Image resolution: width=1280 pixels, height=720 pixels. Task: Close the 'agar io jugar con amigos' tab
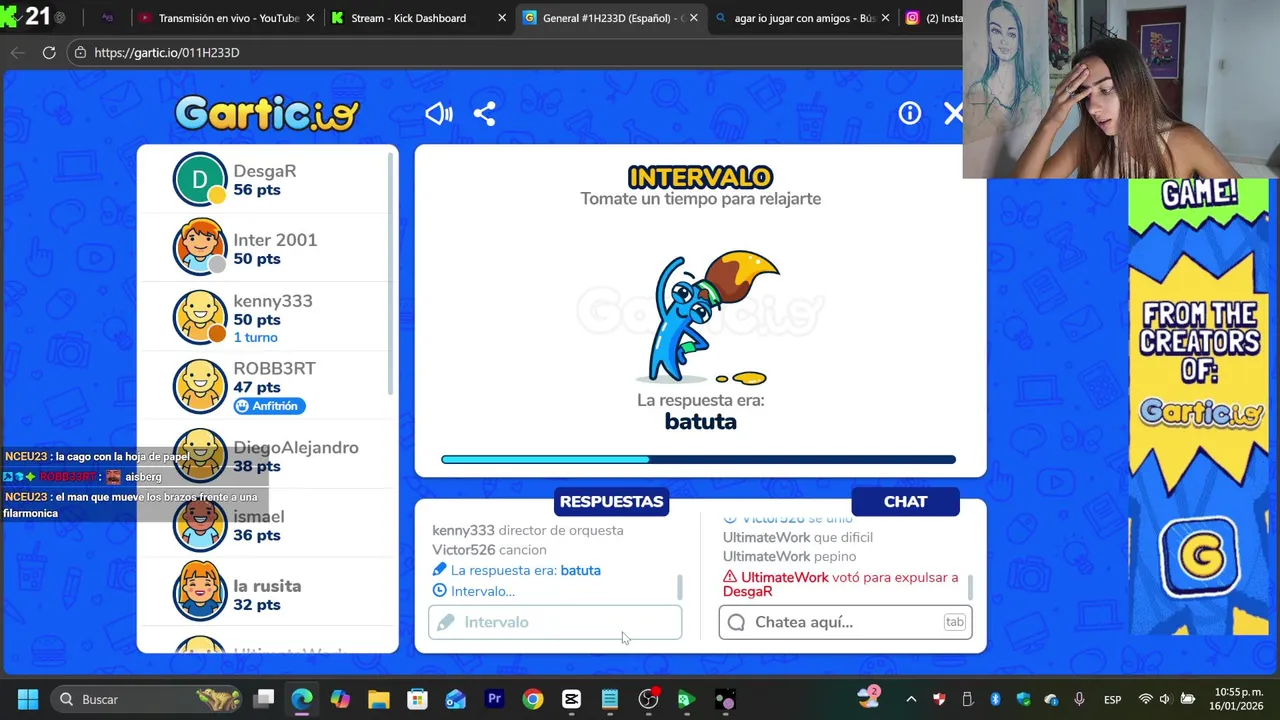click(885, 18)
